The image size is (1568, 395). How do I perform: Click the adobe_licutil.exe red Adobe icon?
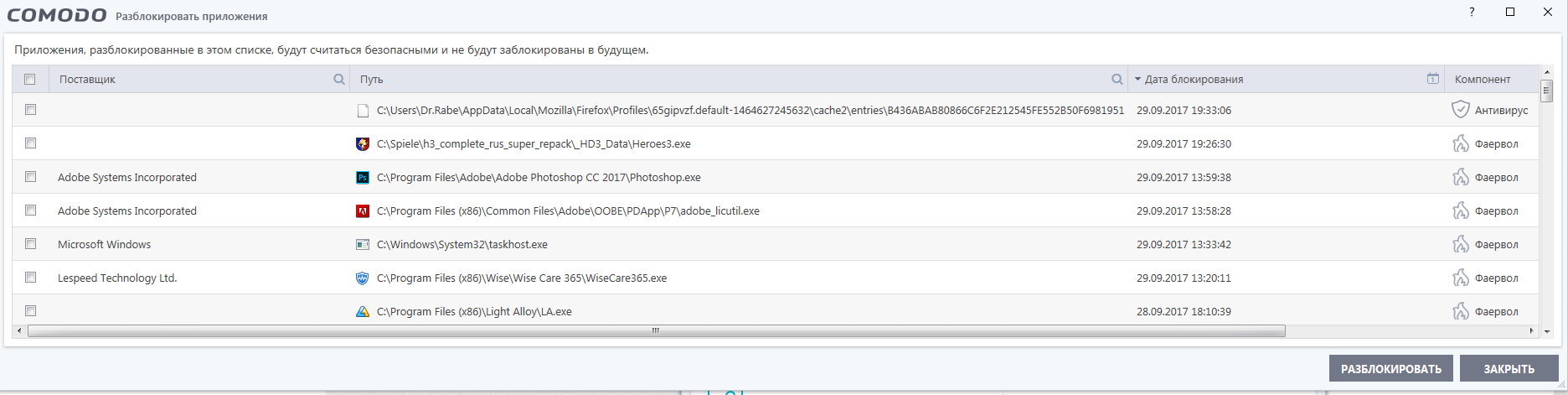coord(363,211)
